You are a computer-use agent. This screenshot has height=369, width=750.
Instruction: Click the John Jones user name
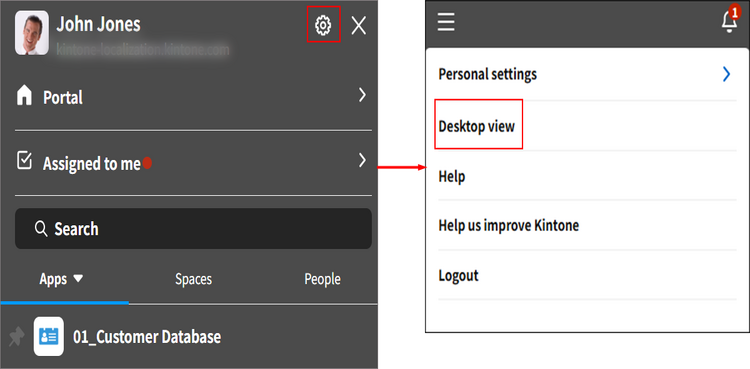(x=98, y=24)
